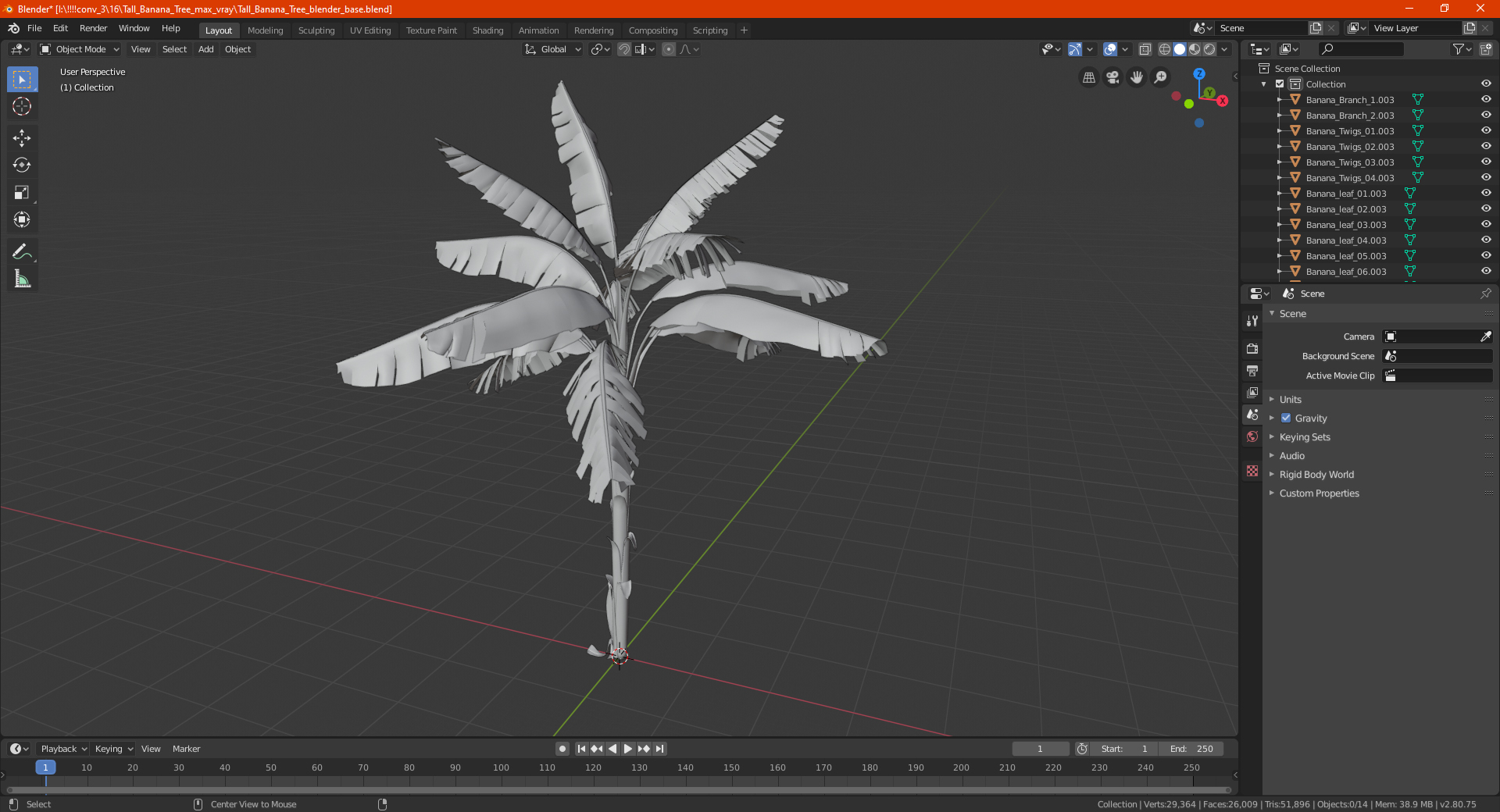Image resolution: width=1500 pixels, height=812 pixels.
Task: Expand the Custom Properties panel
Action: click(1319, 493)
